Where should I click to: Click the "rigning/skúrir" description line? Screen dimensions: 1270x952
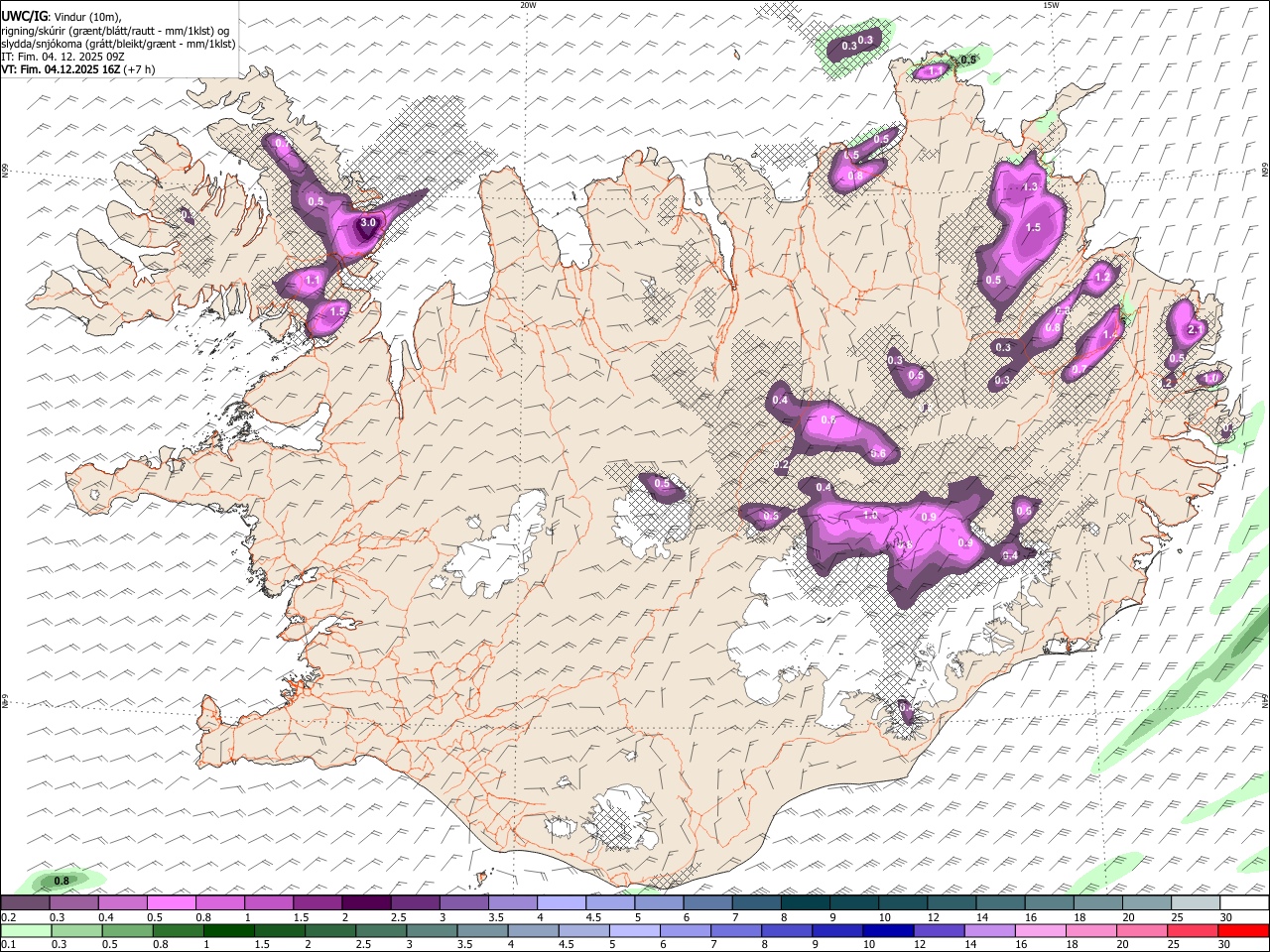[115, 30]
